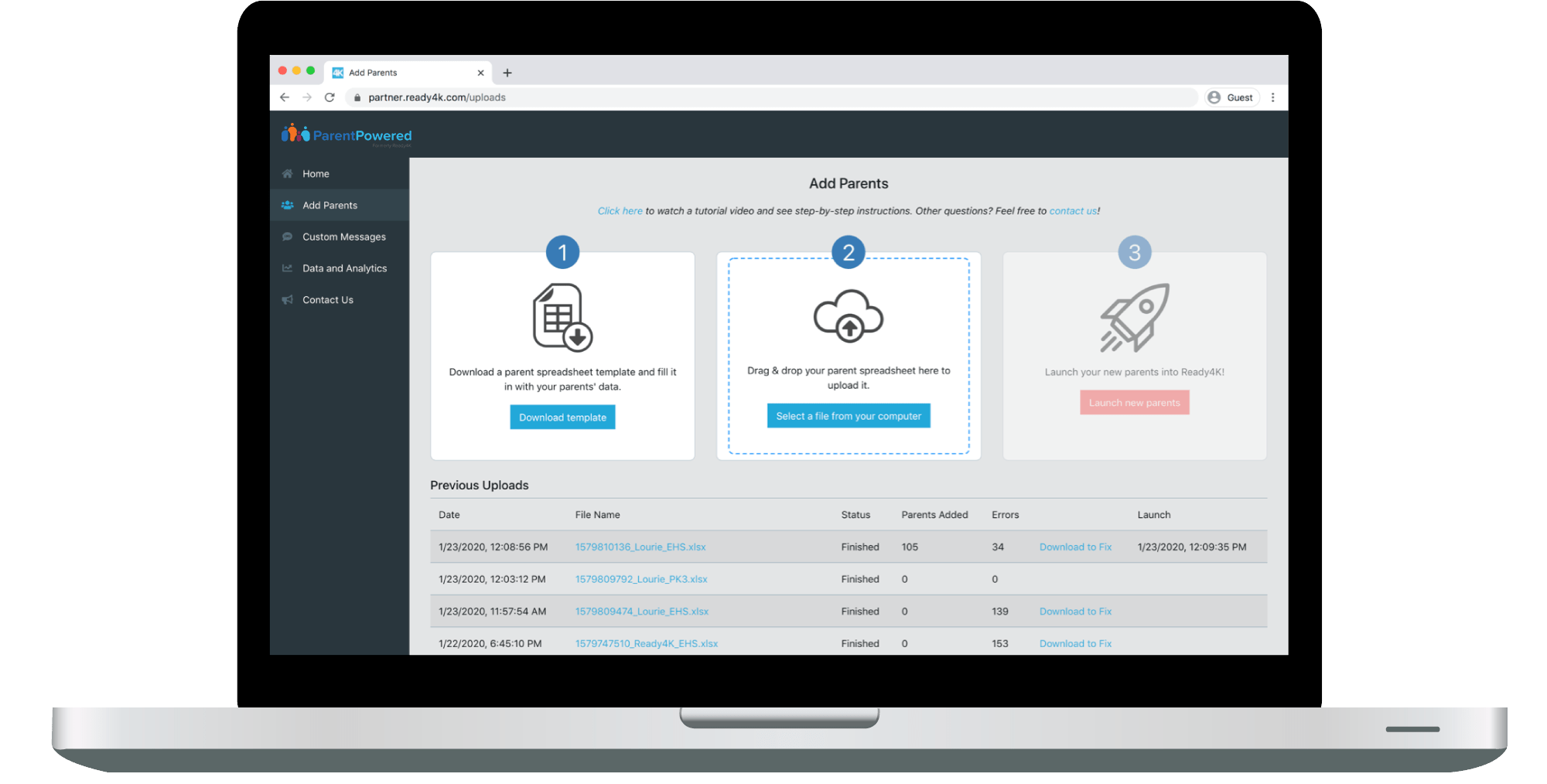Click the spreadsheet download icon in step 1
Screen dimensions: 1547x784
tap(562, 318)
